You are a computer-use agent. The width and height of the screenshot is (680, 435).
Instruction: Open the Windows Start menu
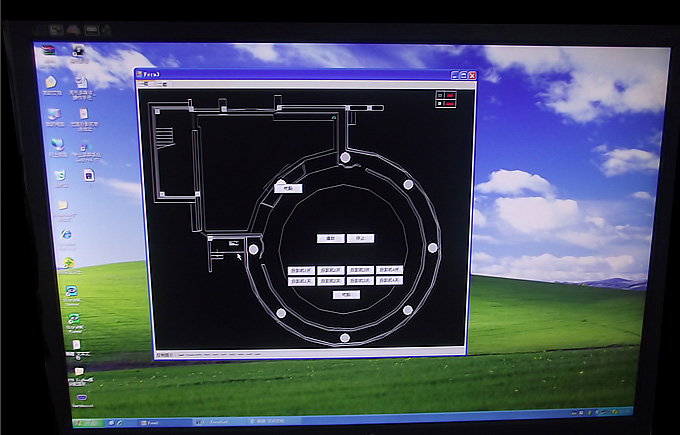click(x=88, y=423)
